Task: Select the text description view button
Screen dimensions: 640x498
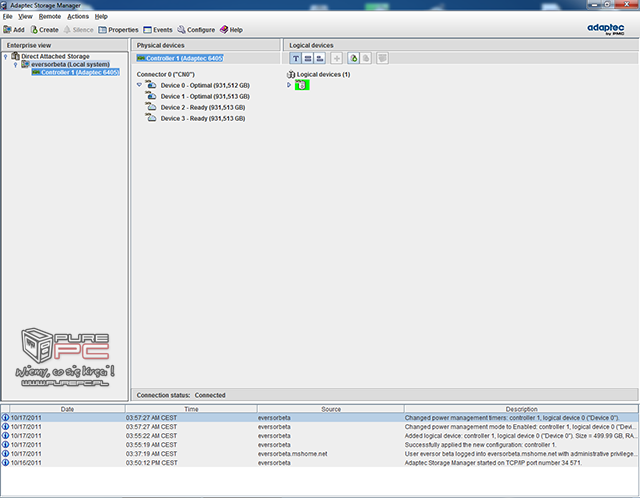Action: click(x=296, y=58)
